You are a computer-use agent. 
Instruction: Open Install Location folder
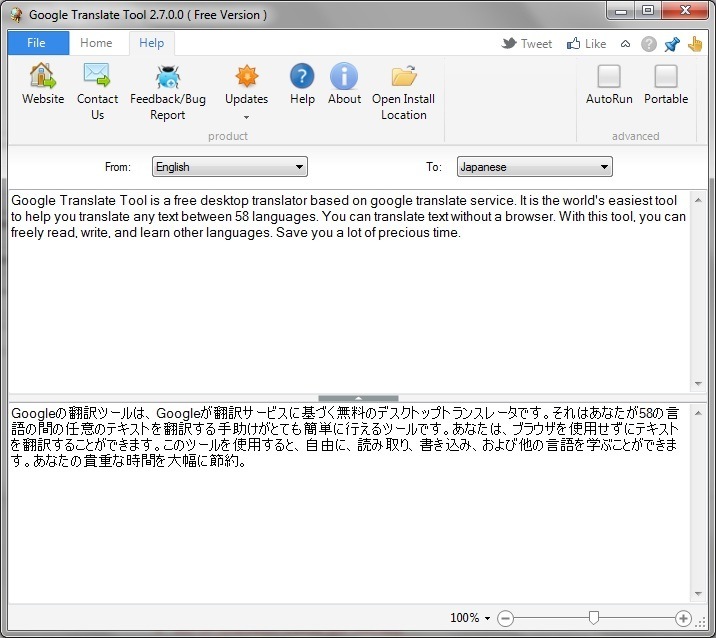[x=403, y=77]
